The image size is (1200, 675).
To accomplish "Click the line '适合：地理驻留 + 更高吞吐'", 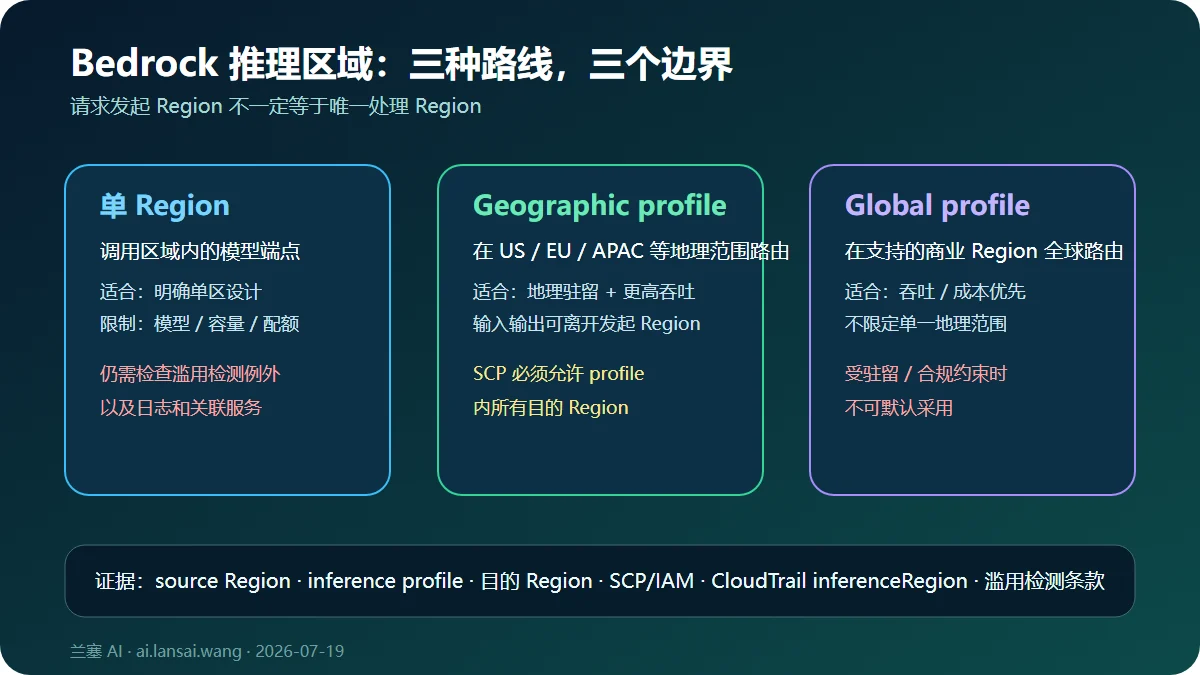I will point(584,292).
